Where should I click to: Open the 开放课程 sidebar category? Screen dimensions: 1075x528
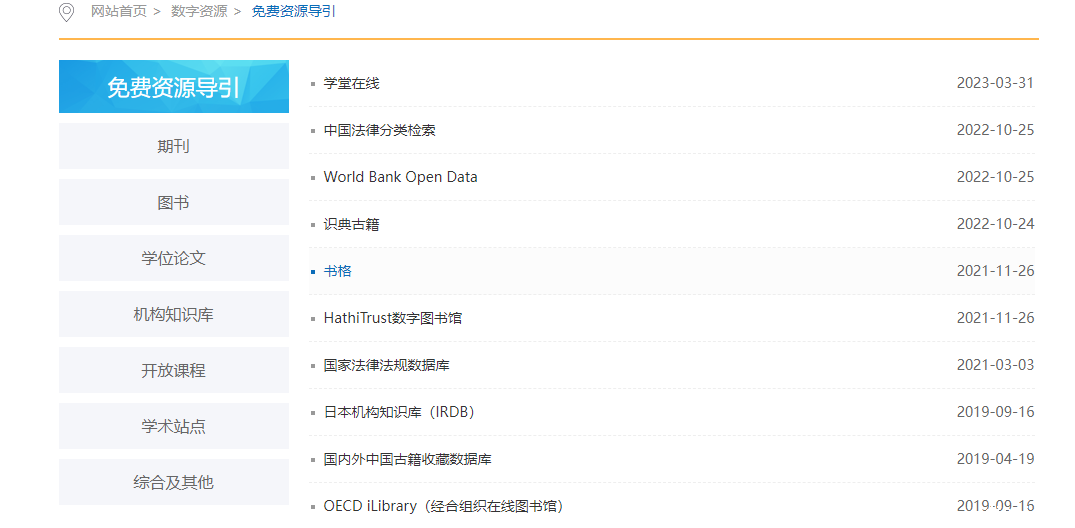[173, 370]
